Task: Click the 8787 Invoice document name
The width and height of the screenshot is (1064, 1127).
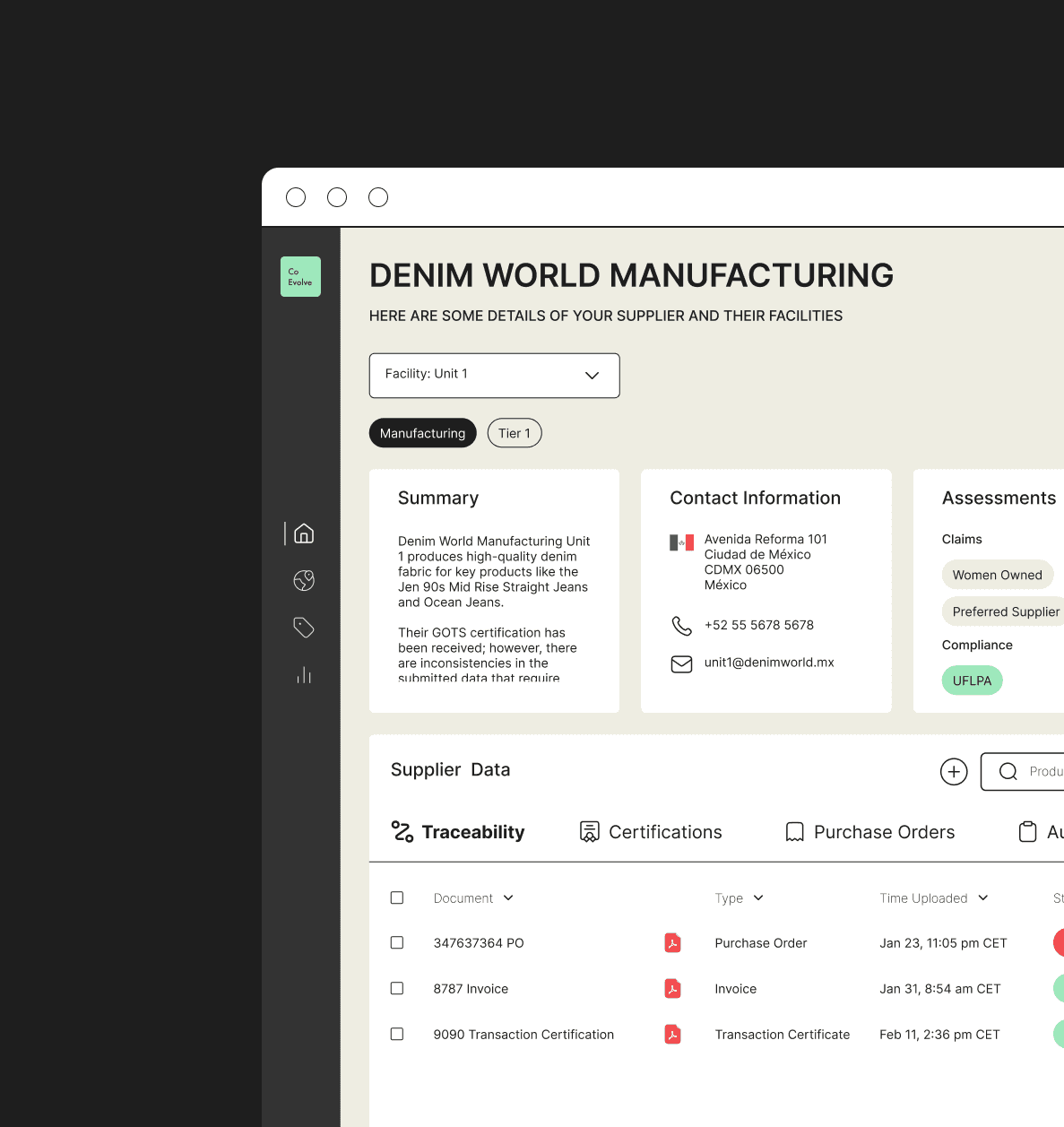Action: click(x=471, y=989)
